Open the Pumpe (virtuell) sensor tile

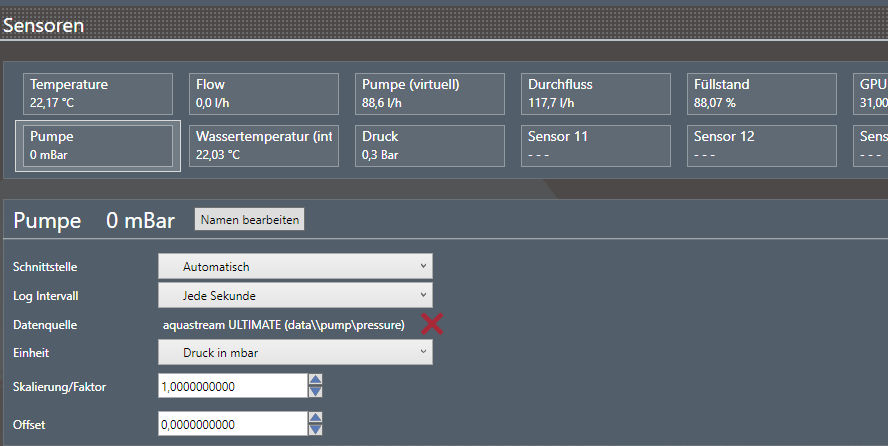(430, 93)
